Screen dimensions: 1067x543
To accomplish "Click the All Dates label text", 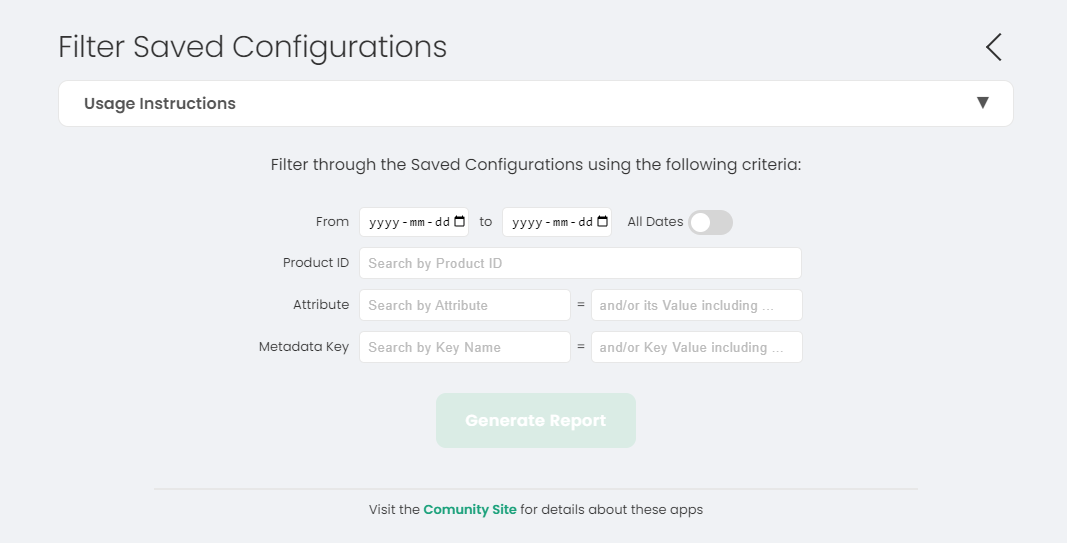I will (x=655, y=222).
